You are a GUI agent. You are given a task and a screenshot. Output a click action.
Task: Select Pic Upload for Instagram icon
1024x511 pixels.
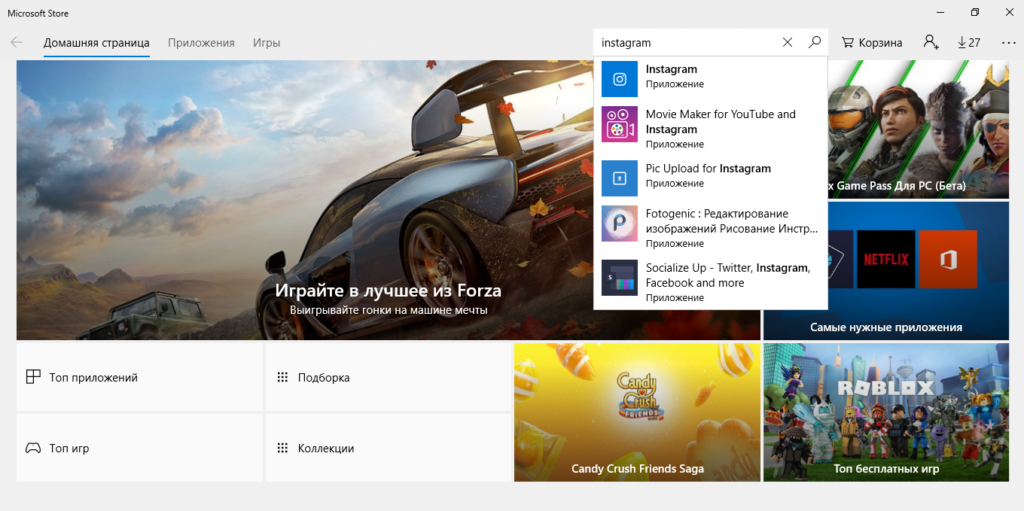(619, 178)
